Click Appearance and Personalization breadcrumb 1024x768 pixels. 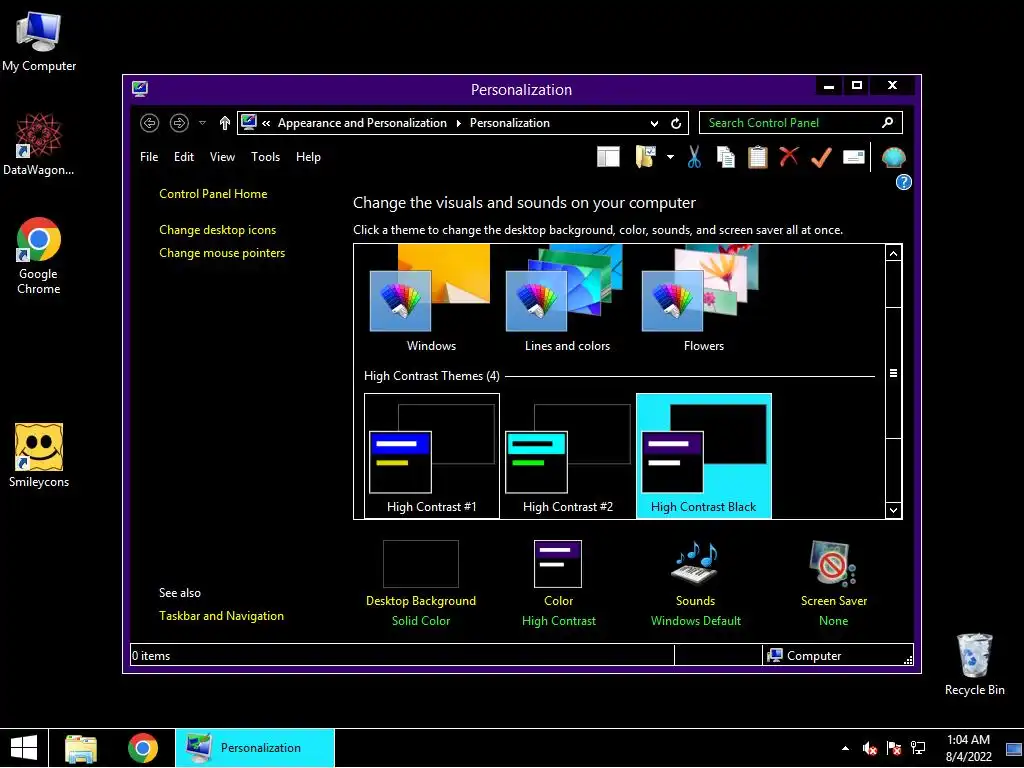click(362, 123)
